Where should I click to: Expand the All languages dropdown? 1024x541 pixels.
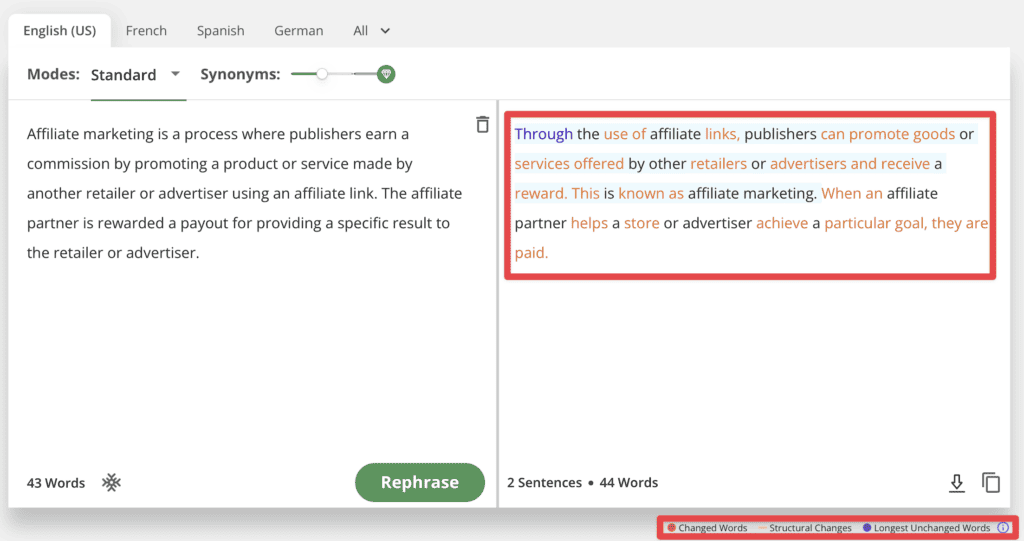click(x=371, y=31)
